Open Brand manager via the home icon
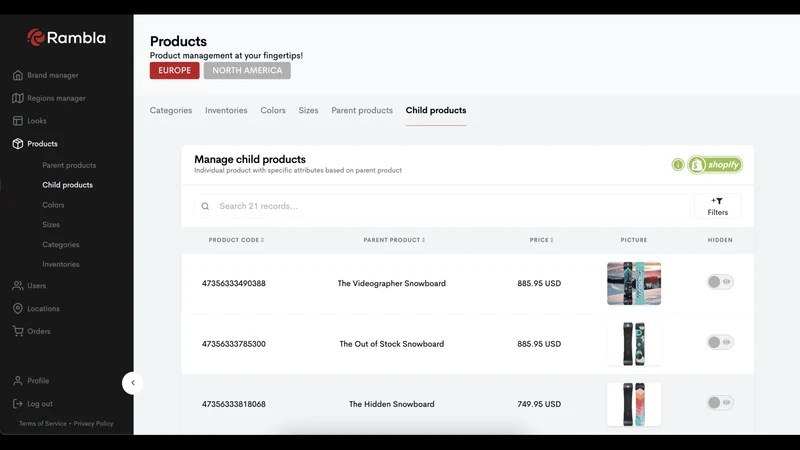The image size is (800, 450). pyautogui.click(x=18, y=75)
